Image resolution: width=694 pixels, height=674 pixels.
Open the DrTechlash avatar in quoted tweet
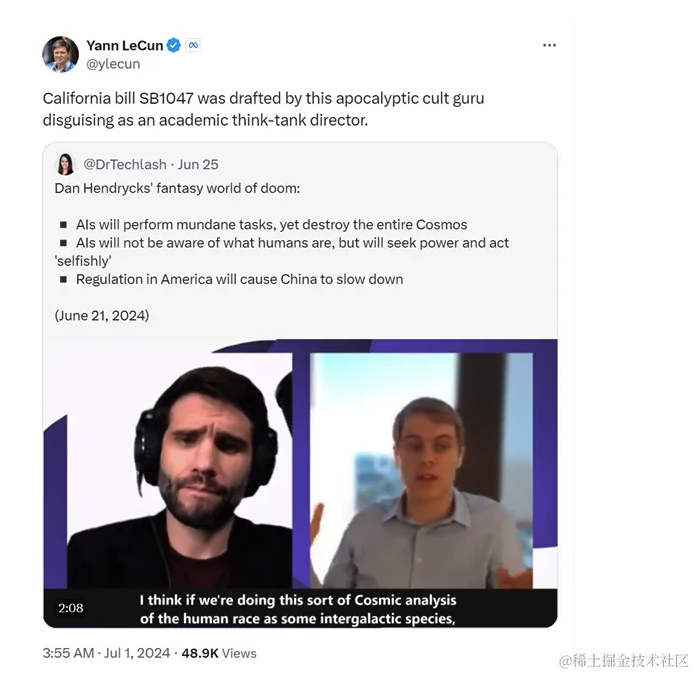[x=66, y=164]
